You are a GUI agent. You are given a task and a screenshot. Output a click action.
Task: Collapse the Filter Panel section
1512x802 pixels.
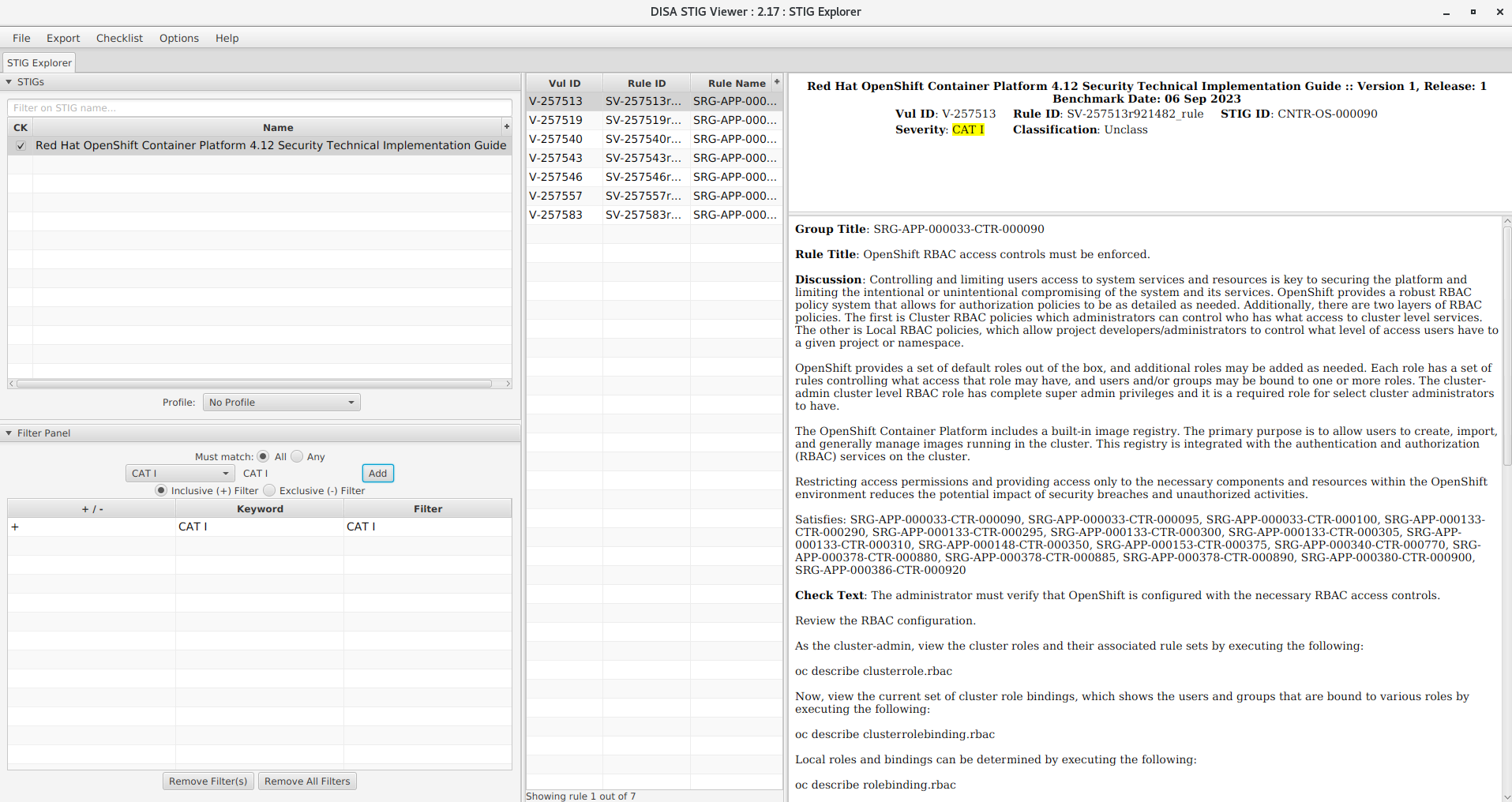[x=9, y=433]
